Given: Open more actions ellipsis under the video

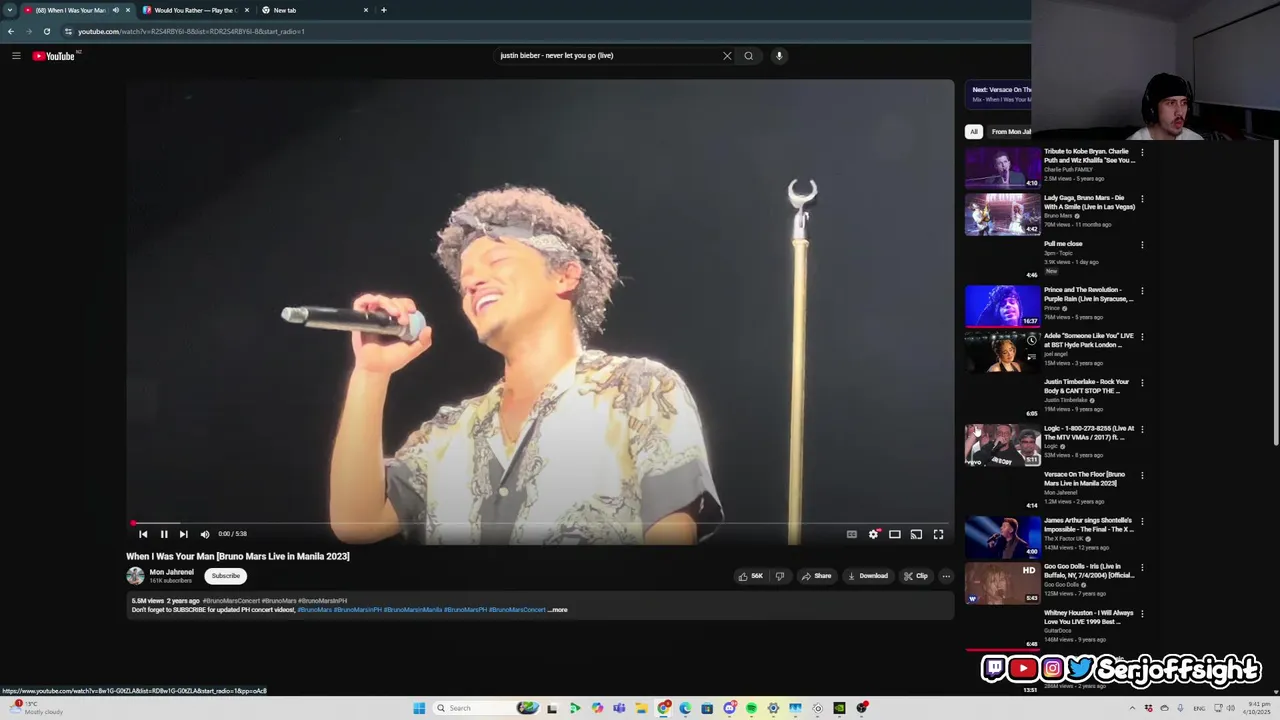Looking at the screenshot, I should click(946, 576).
